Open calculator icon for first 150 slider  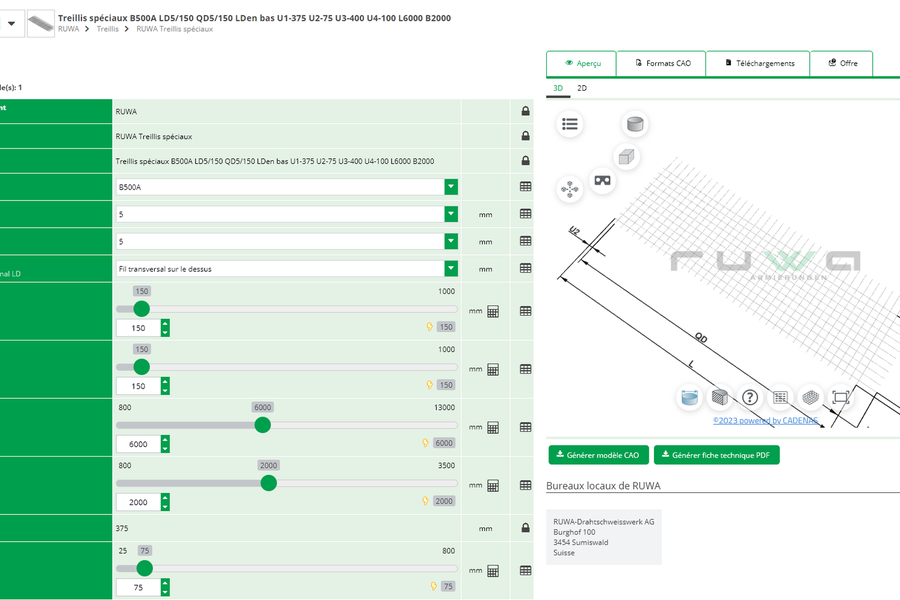pos(493,311)
